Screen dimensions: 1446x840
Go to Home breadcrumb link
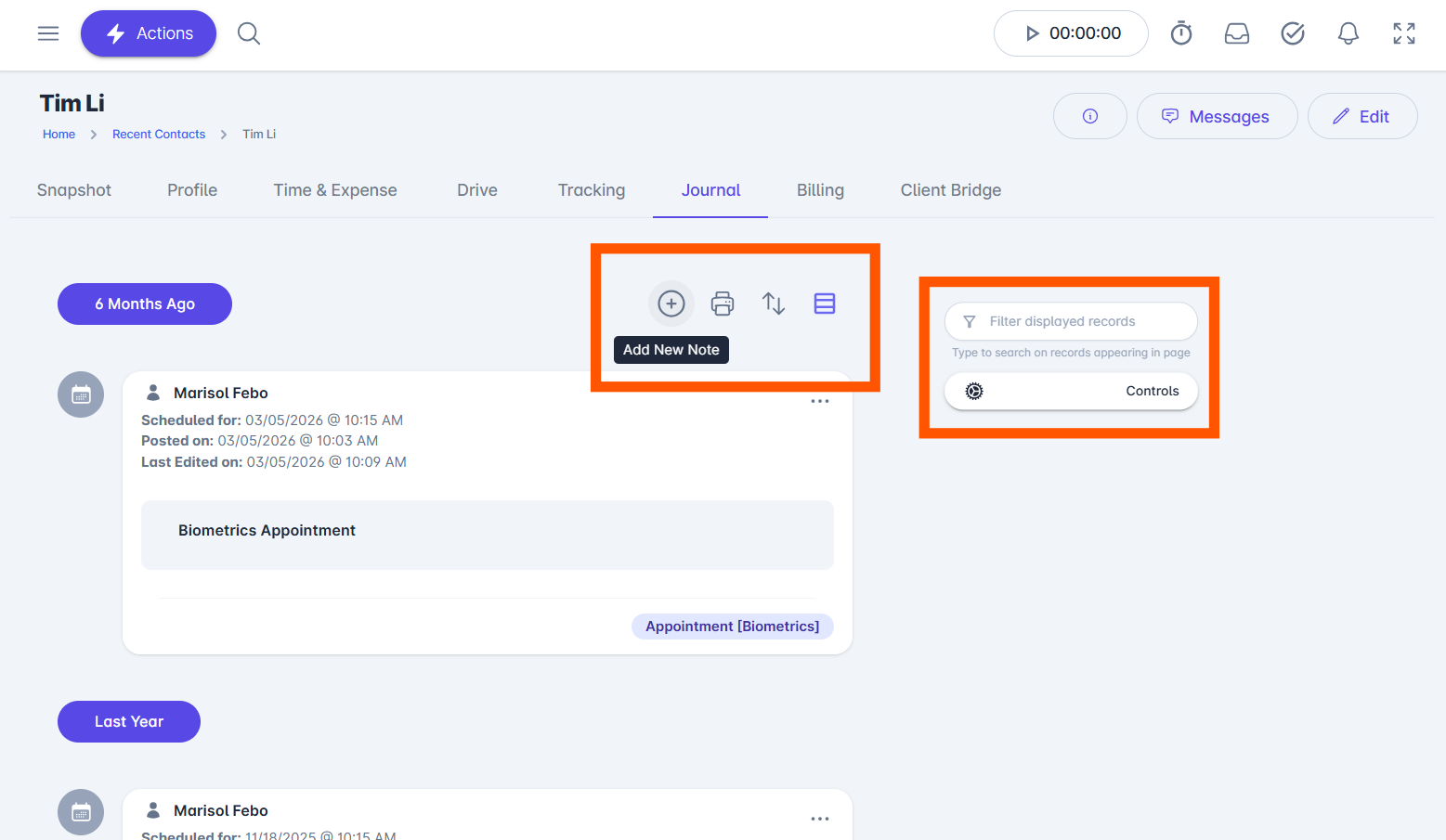click(x=59, y=135)
